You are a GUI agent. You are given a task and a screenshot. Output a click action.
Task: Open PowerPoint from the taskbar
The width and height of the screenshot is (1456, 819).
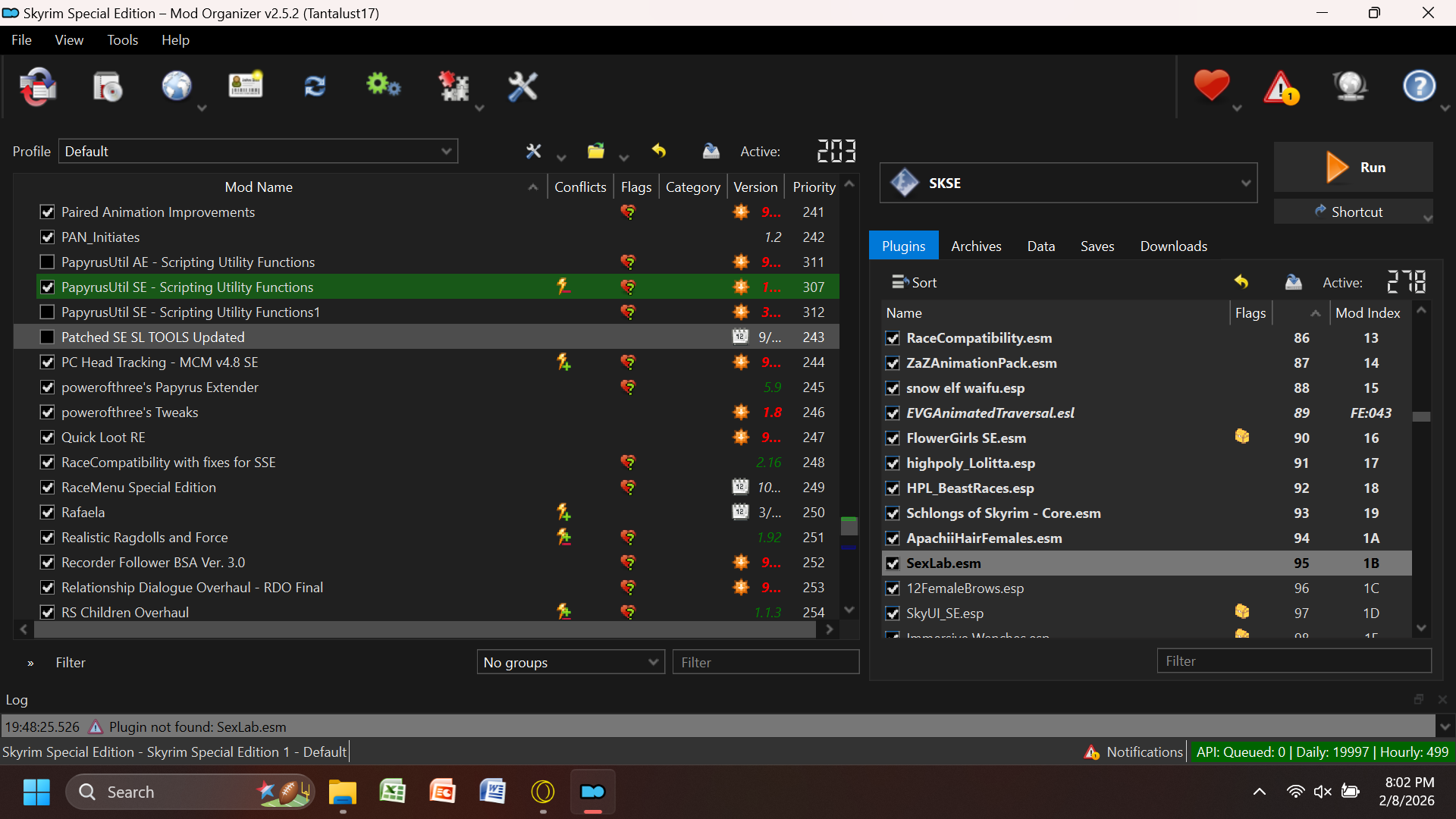click(443, 792)
